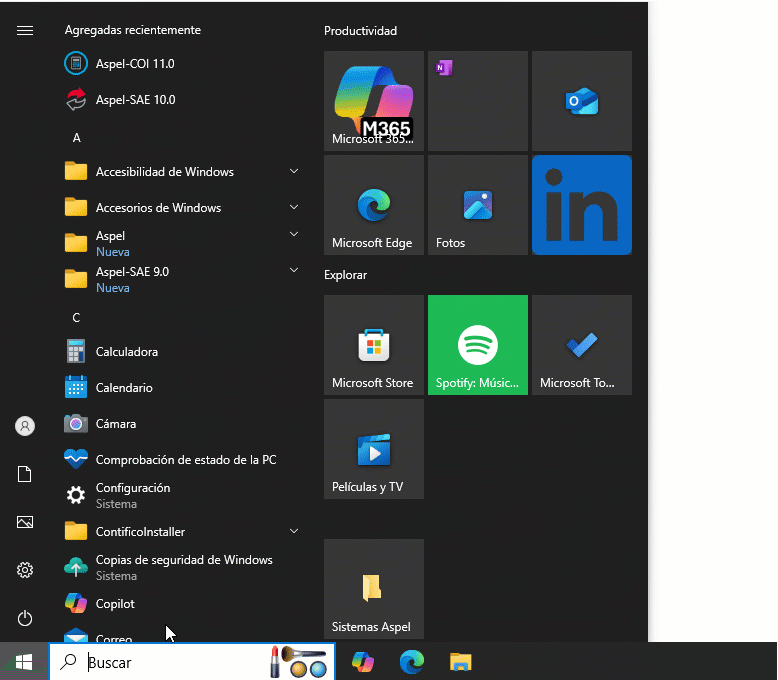Image resolution: width=778 pixels, height=680 pixels.
Task: Click the Buscar search box
Action: click(170, 662)
